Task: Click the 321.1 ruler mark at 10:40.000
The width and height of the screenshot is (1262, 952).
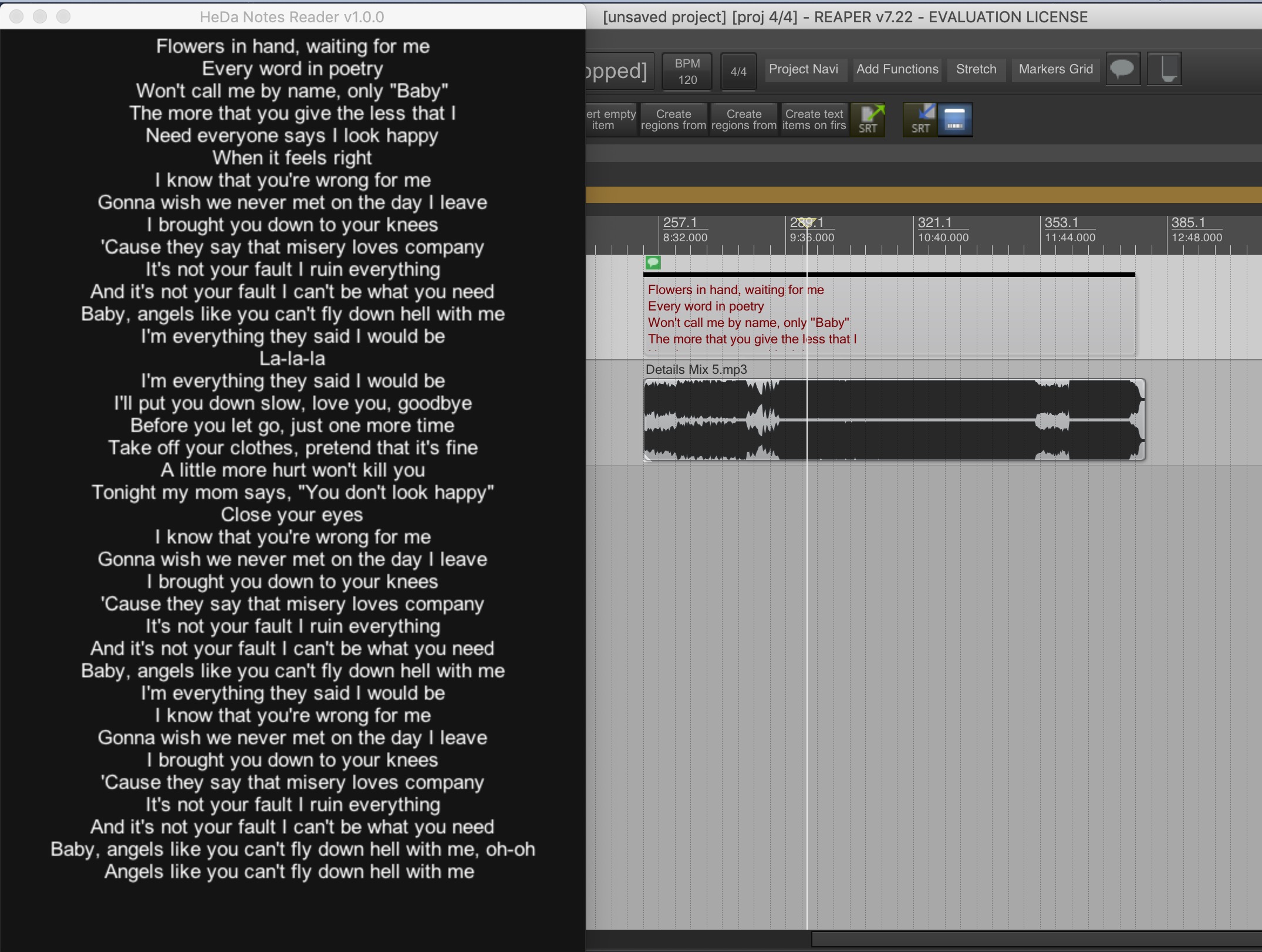Action: [943, 229]
